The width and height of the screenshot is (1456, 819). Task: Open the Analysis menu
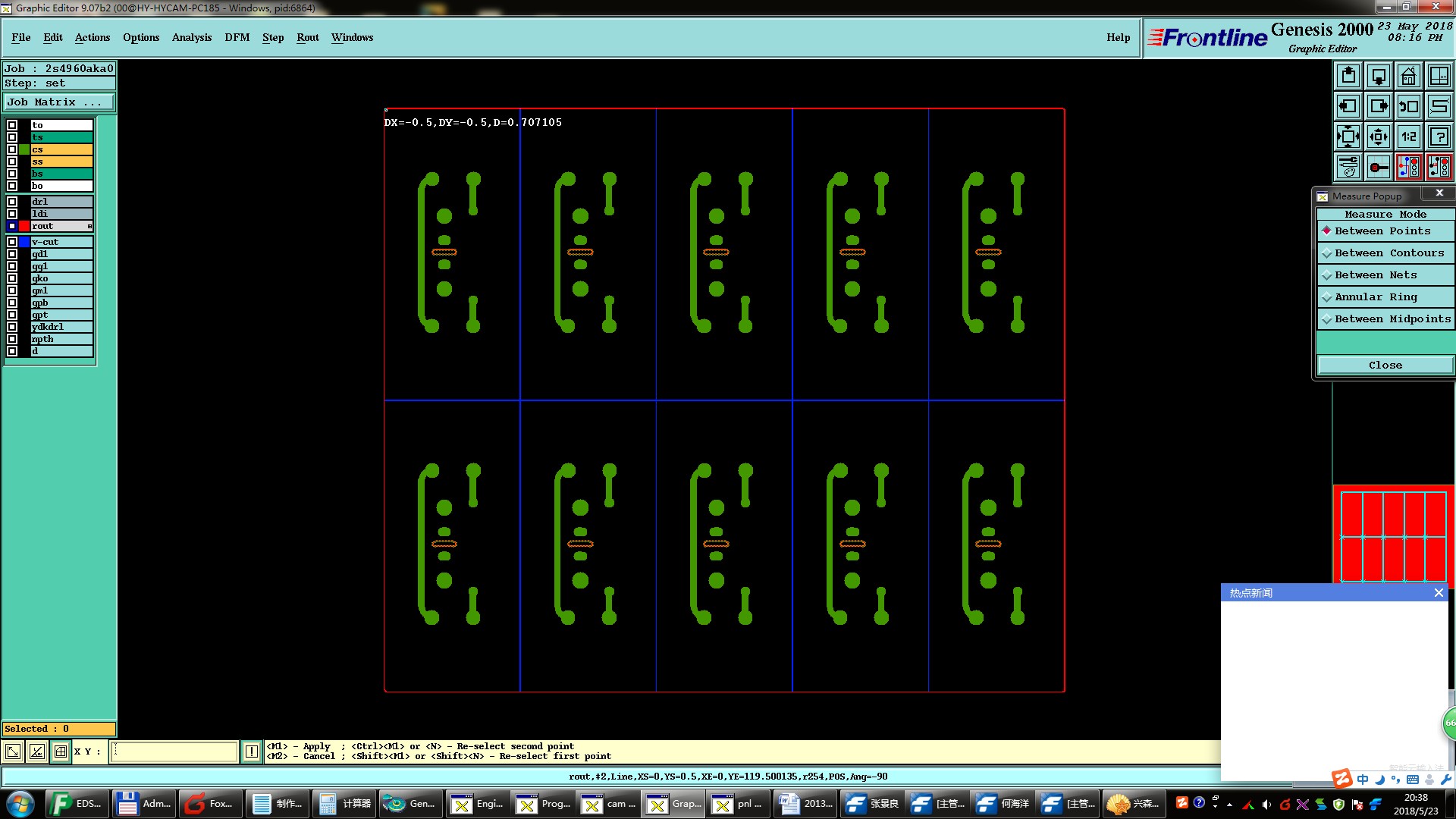coord(192,37)
